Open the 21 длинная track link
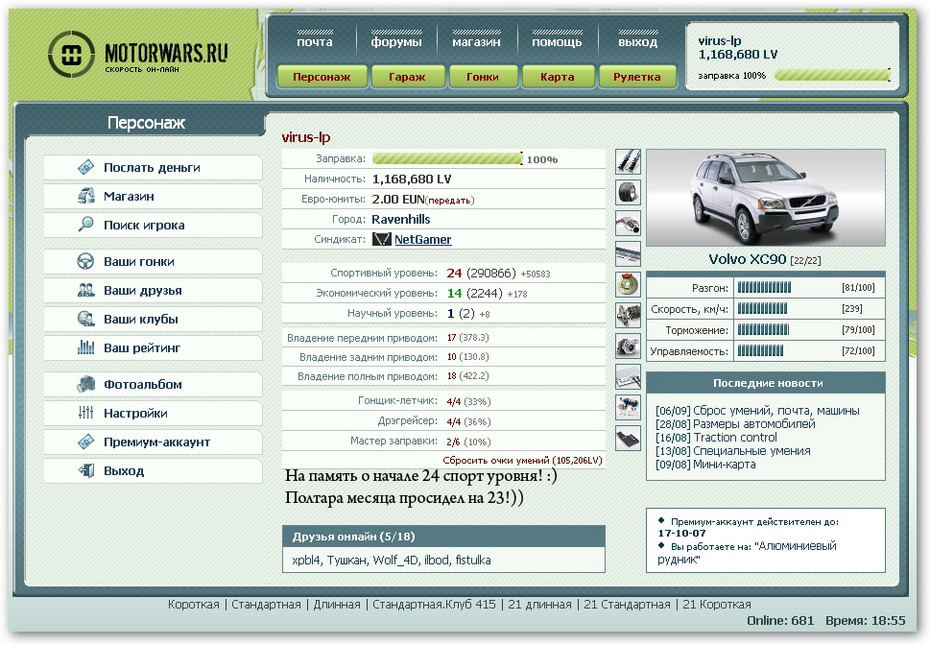930x645 pixels. (x=540, y=604)
